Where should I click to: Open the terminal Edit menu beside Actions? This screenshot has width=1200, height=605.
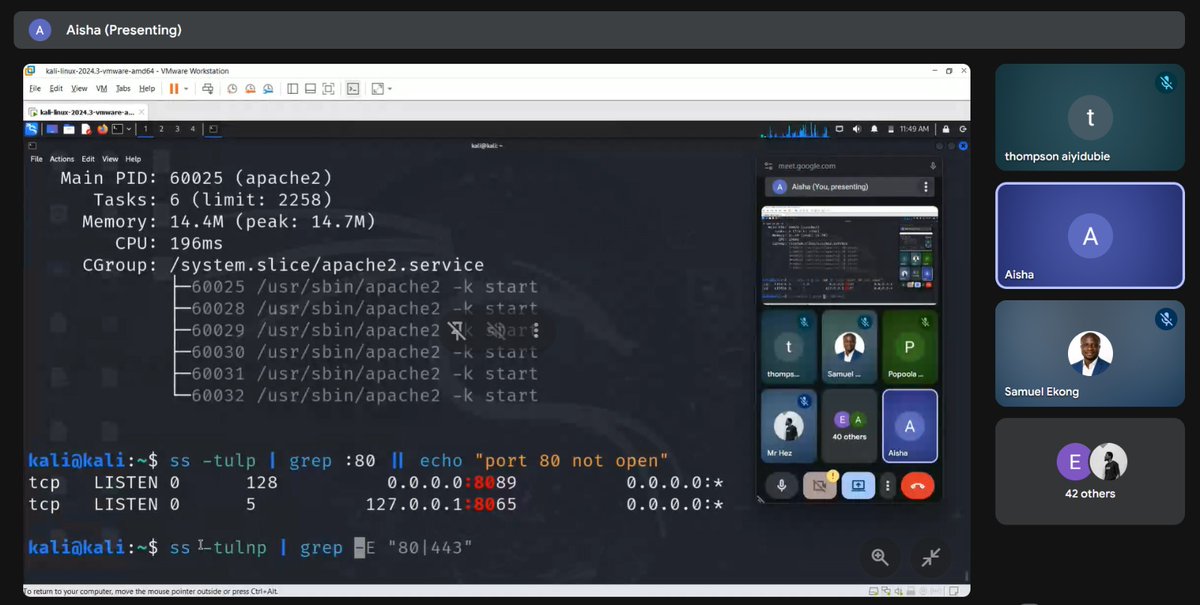coord(88,159)
